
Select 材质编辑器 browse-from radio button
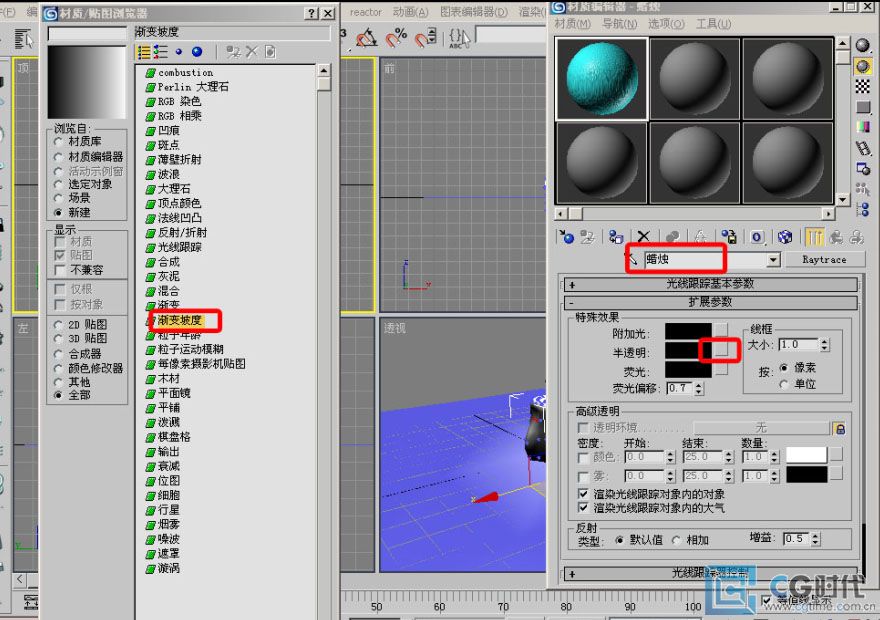[x=58, y=157]
